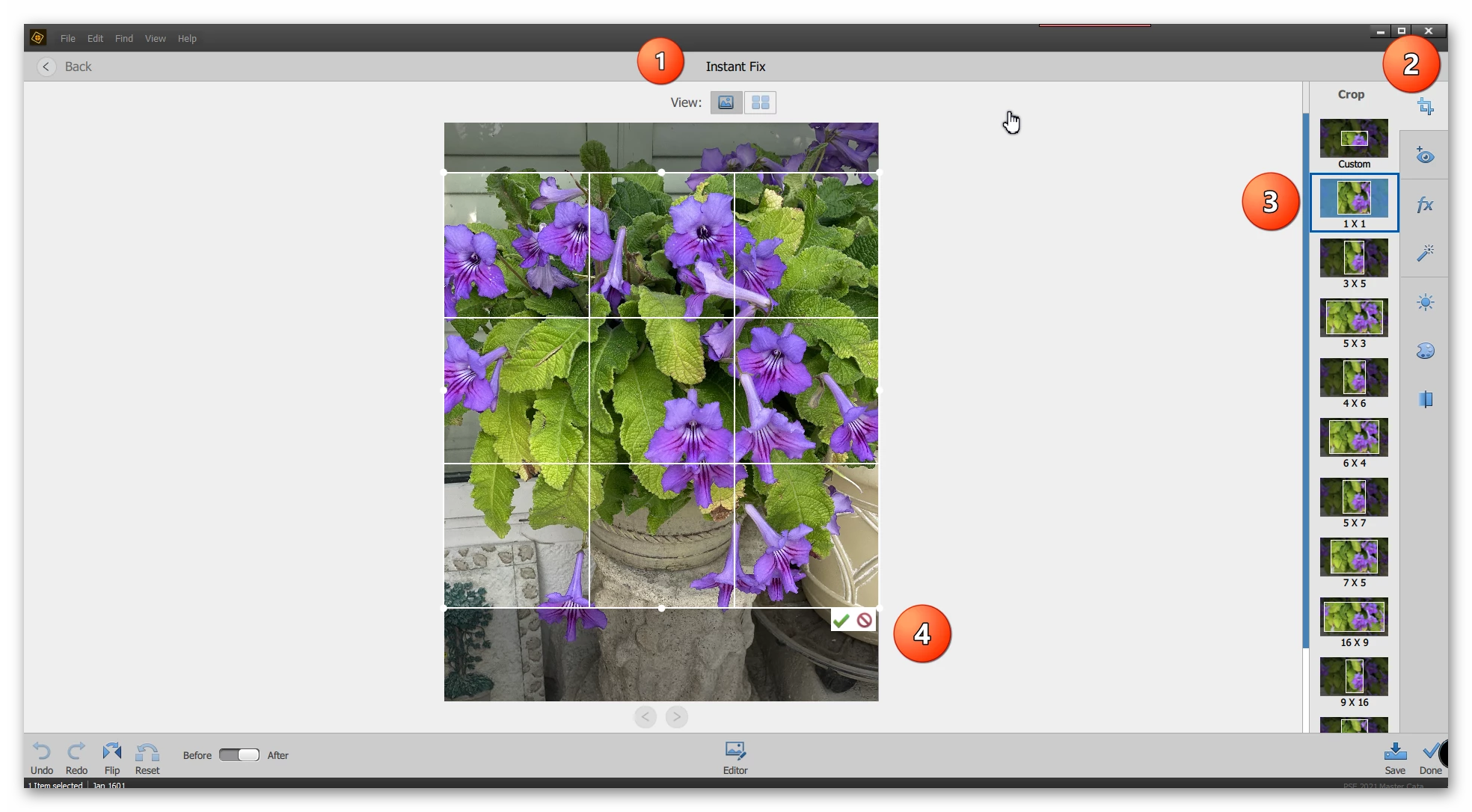Select the Crop tool icon
The height and width of the screenshot is (812, 1472).
1426,107
